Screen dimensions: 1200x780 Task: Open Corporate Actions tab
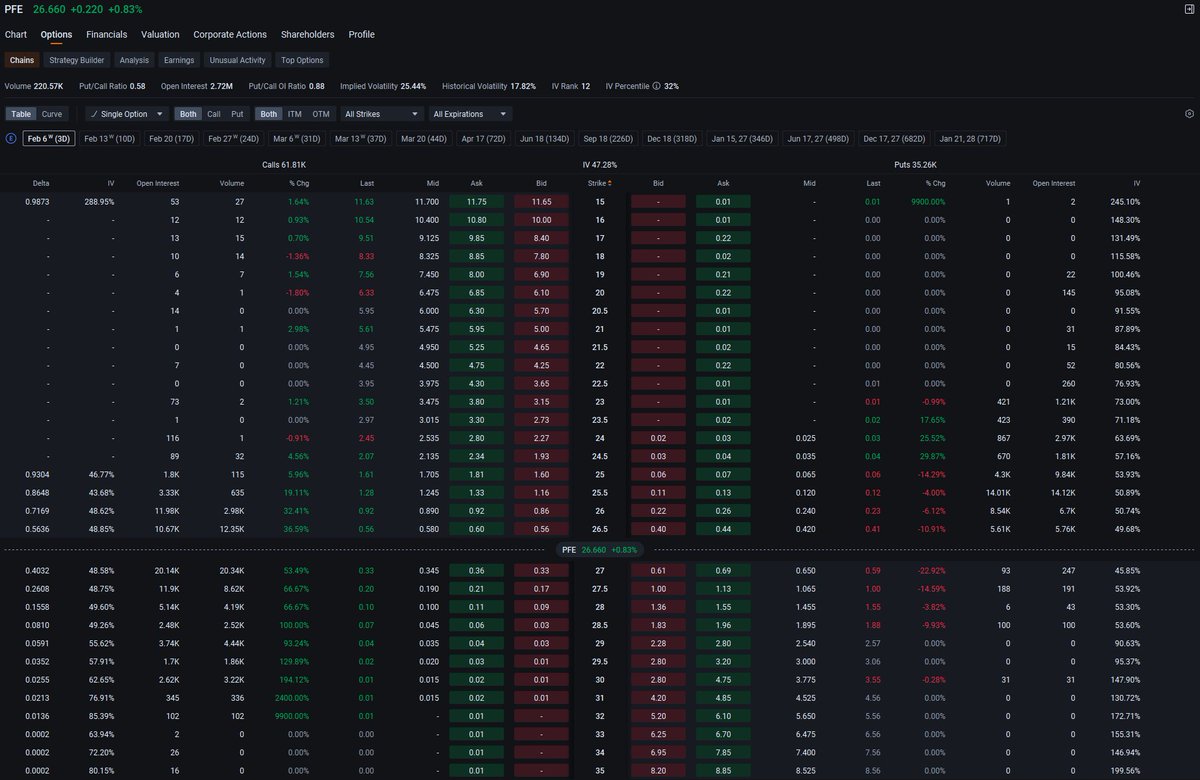pyautogui.click(x=230, y=34)
